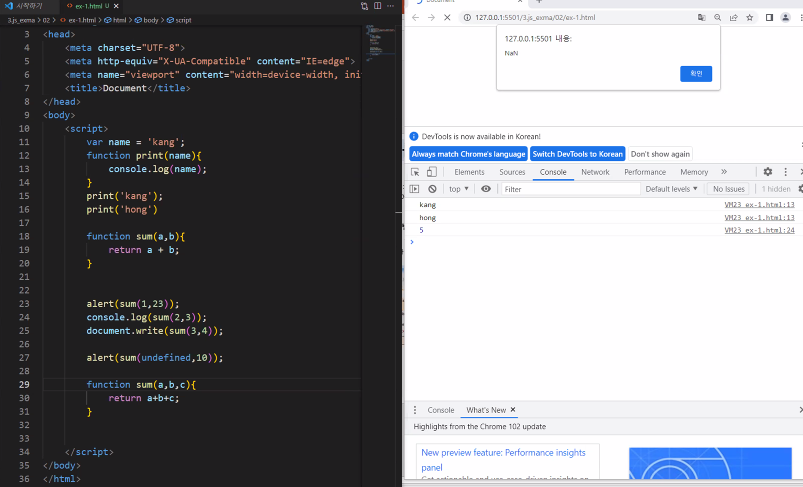The width and height of the screenshot is (803, 487).
Task: Open Performance insights panel link
Action: coord(503,460)
